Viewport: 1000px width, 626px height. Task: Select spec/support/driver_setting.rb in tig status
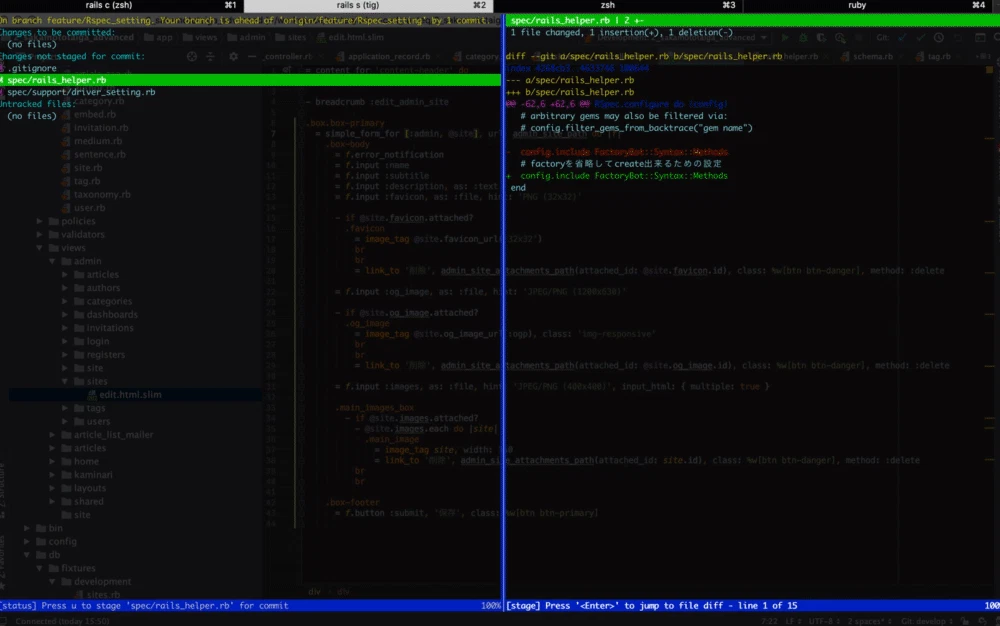81,92
